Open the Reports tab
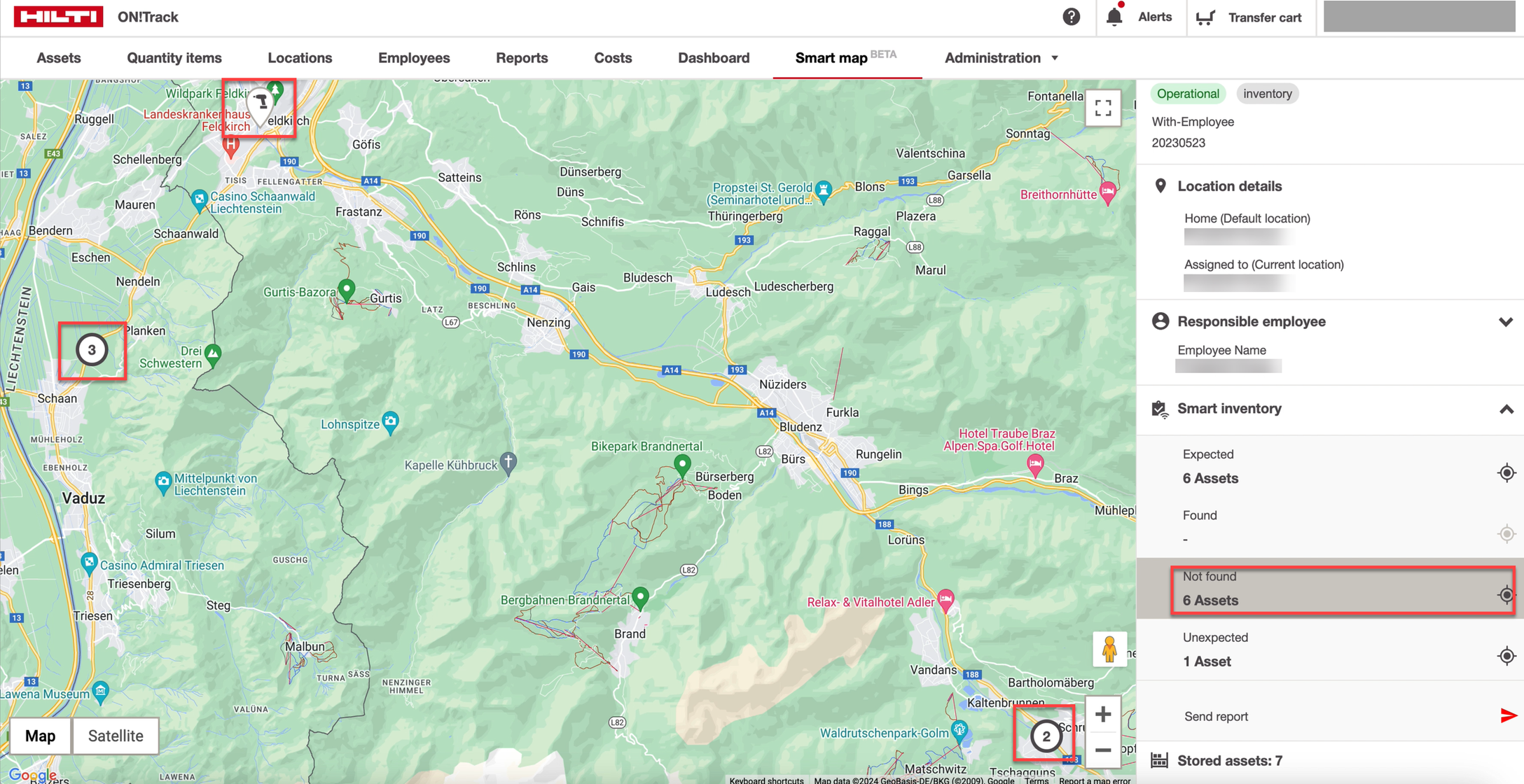Screen dimensions: 1524x784 coord(522,58)
